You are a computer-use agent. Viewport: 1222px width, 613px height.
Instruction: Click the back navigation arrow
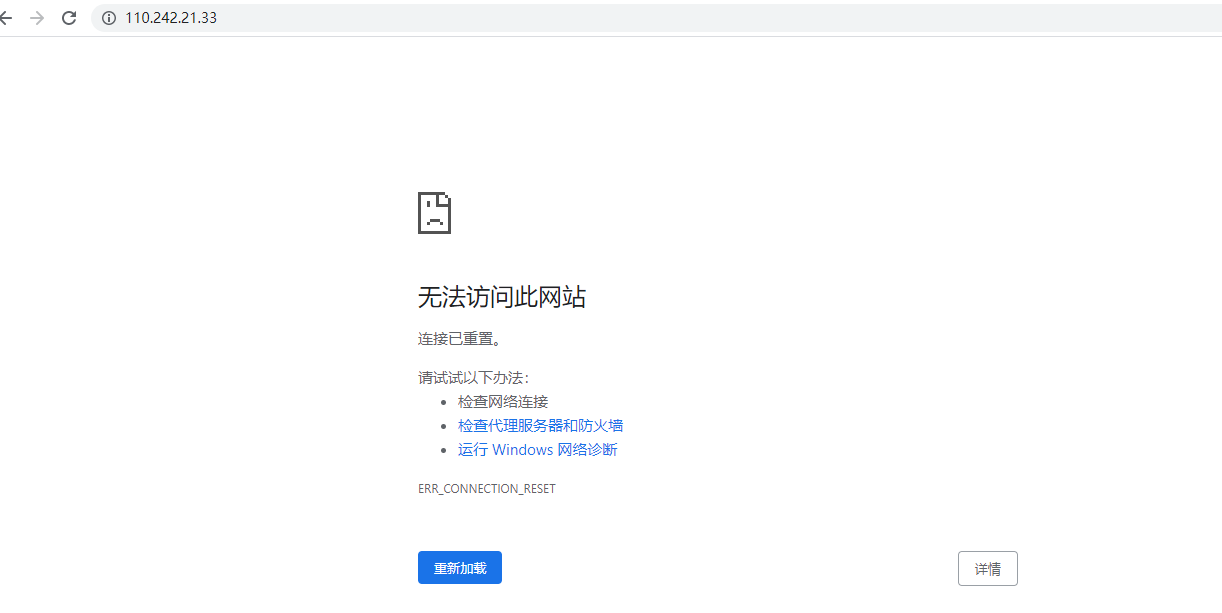[8, 17]
